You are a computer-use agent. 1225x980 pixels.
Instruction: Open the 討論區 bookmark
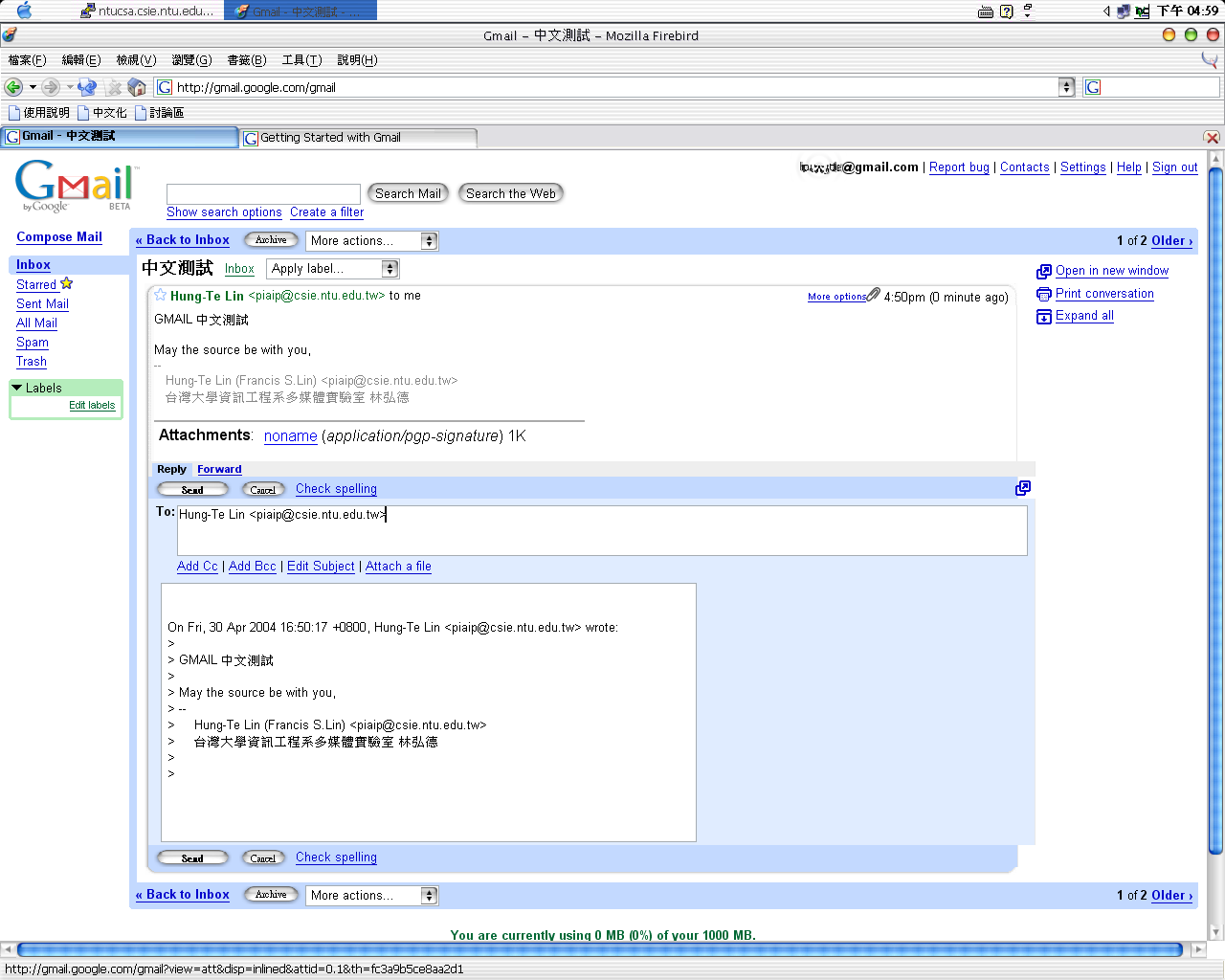(159, 113)
